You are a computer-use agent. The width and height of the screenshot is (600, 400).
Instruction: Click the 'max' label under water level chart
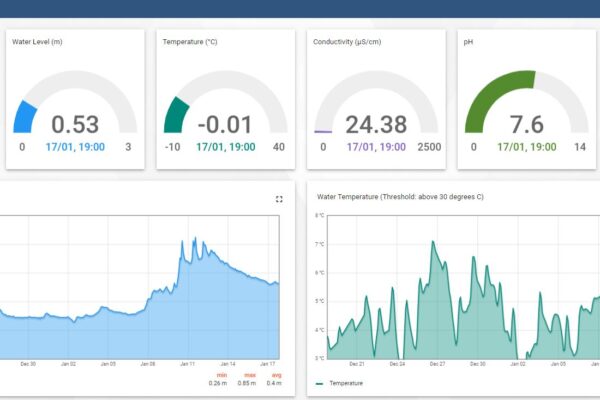(x=250, y=375)
